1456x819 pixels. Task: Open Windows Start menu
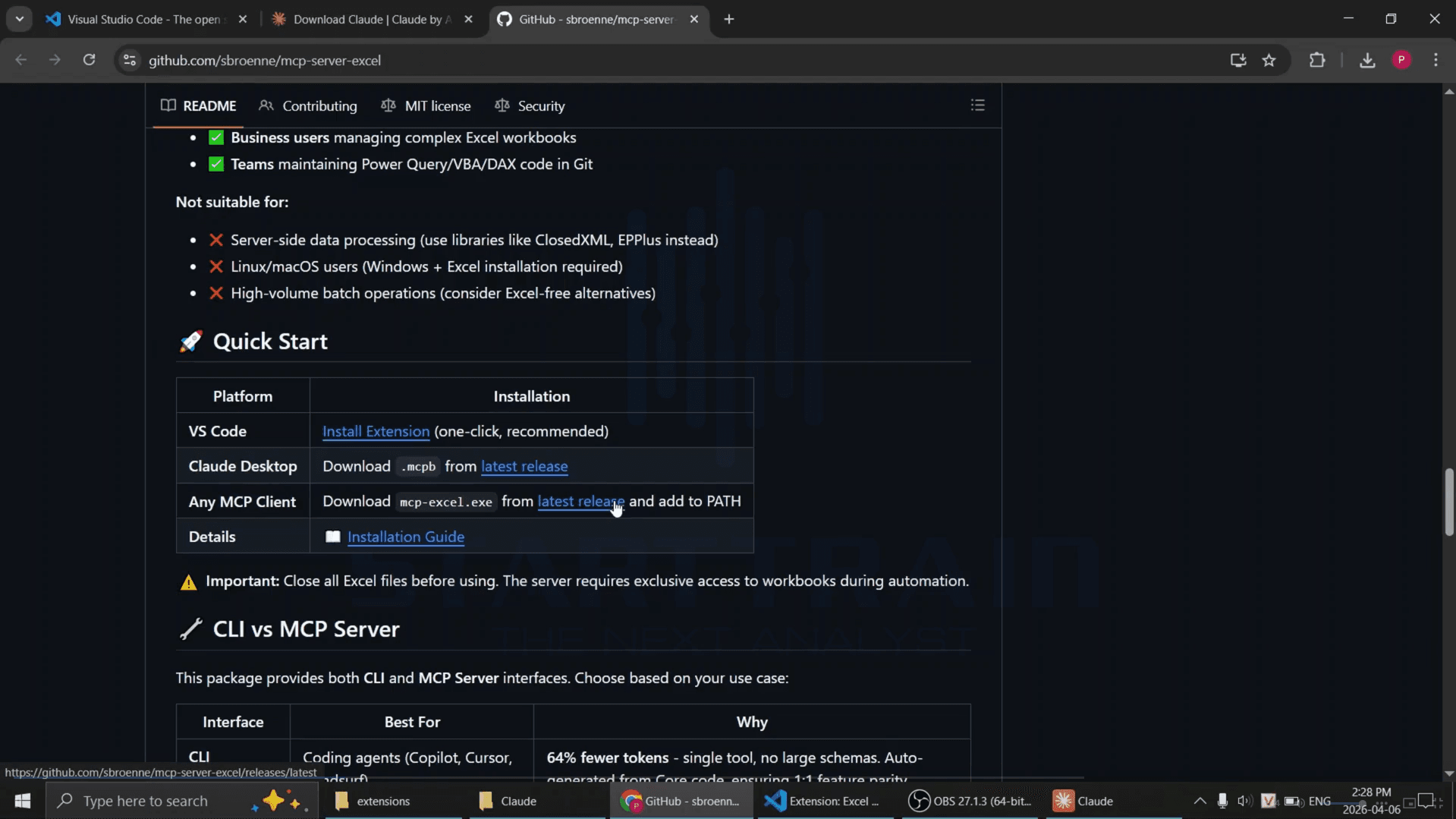23,801
